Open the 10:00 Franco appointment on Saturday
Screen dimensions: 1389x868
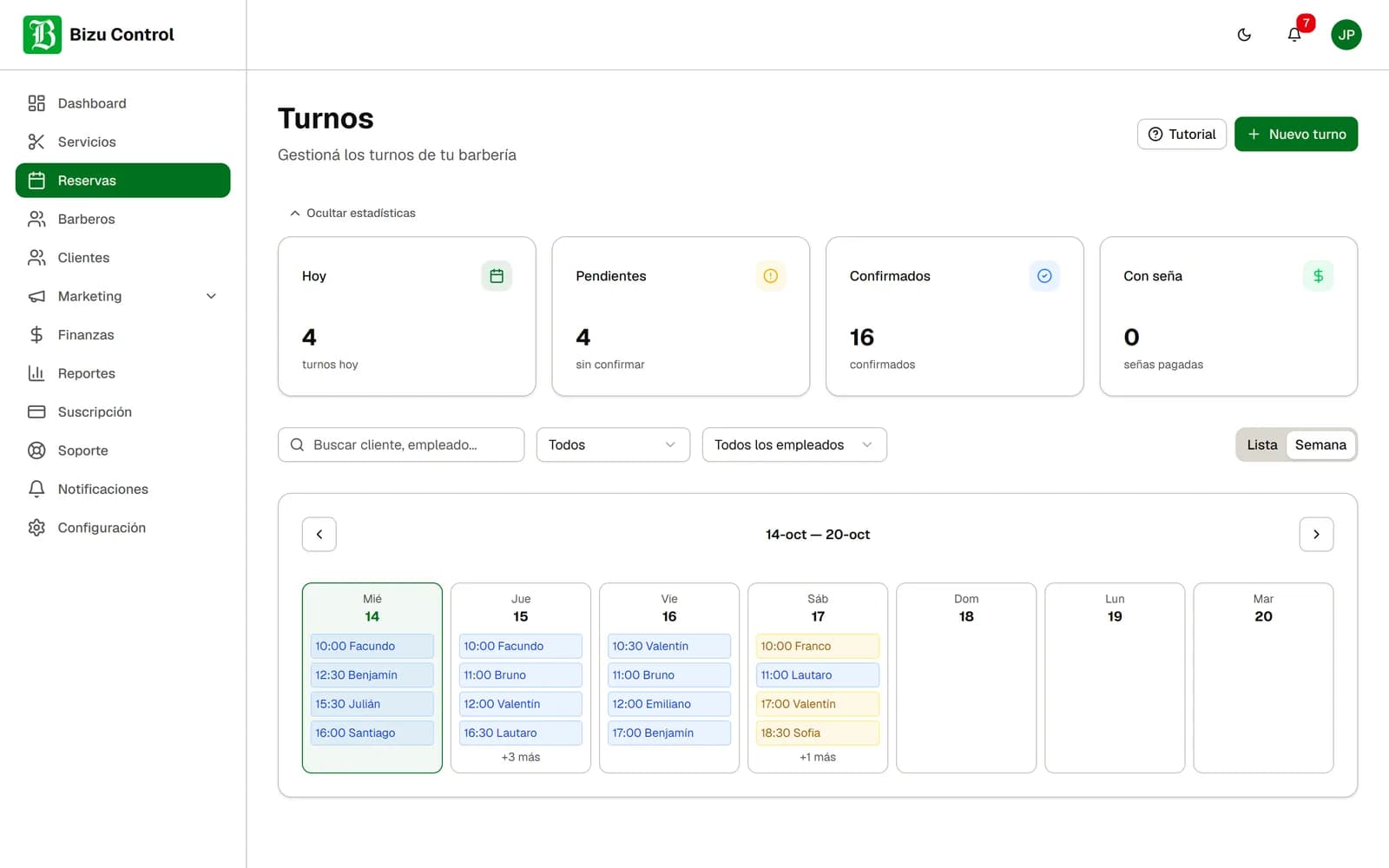tap(818, 646)
